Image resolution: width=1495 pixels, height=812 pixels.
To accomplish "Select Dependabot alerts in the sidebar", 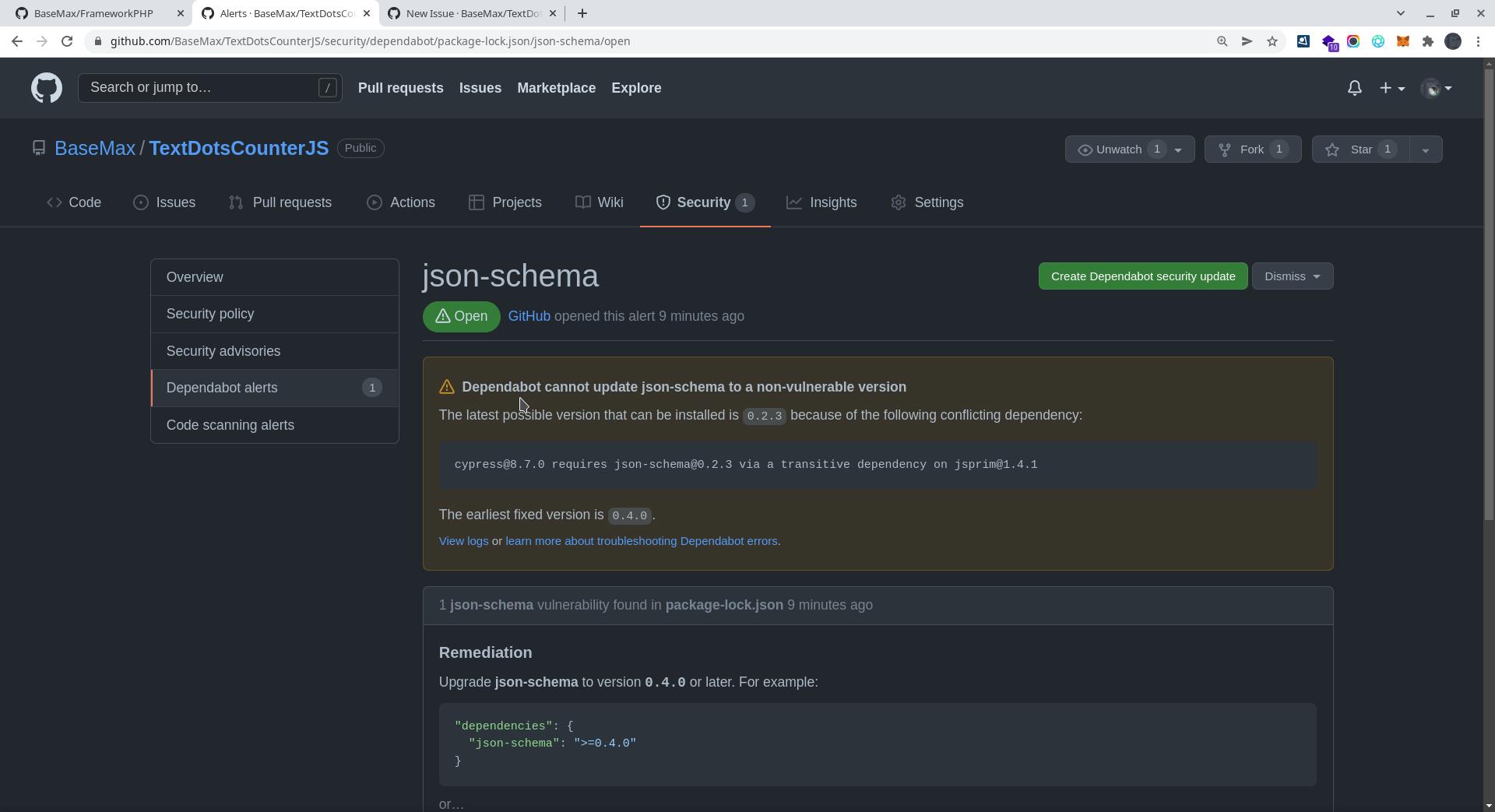I will 275,388.
